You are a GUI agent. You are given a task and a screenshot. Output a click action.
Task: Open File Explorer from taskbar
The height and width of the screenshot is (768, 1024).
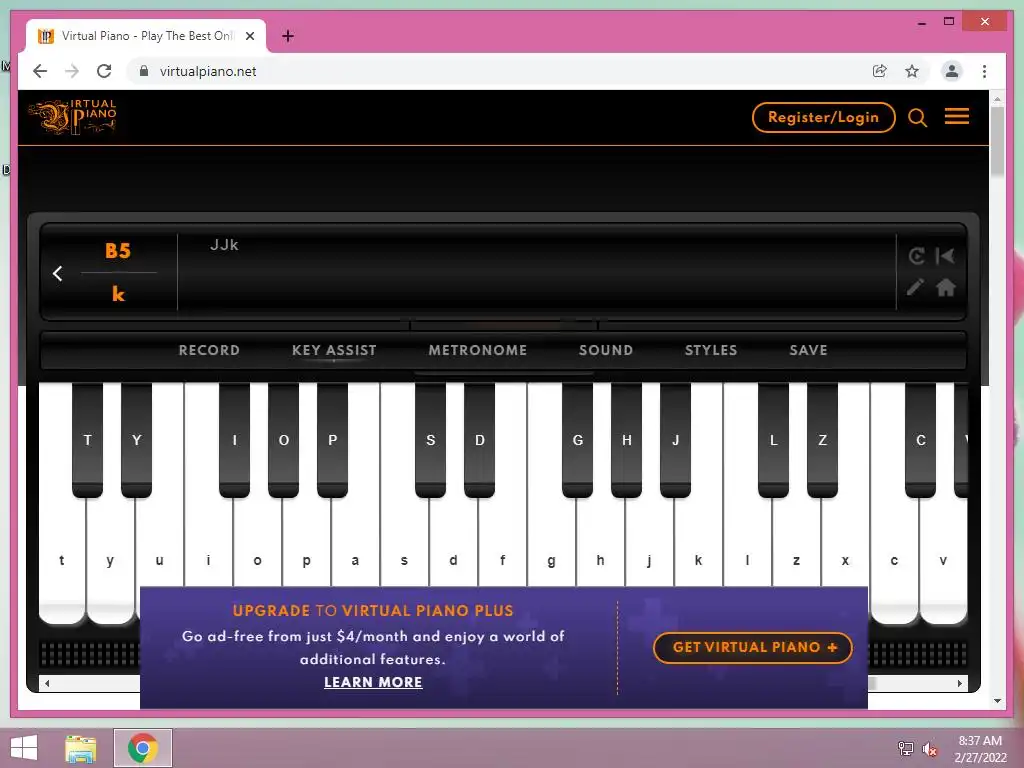[x=81, y=748]
